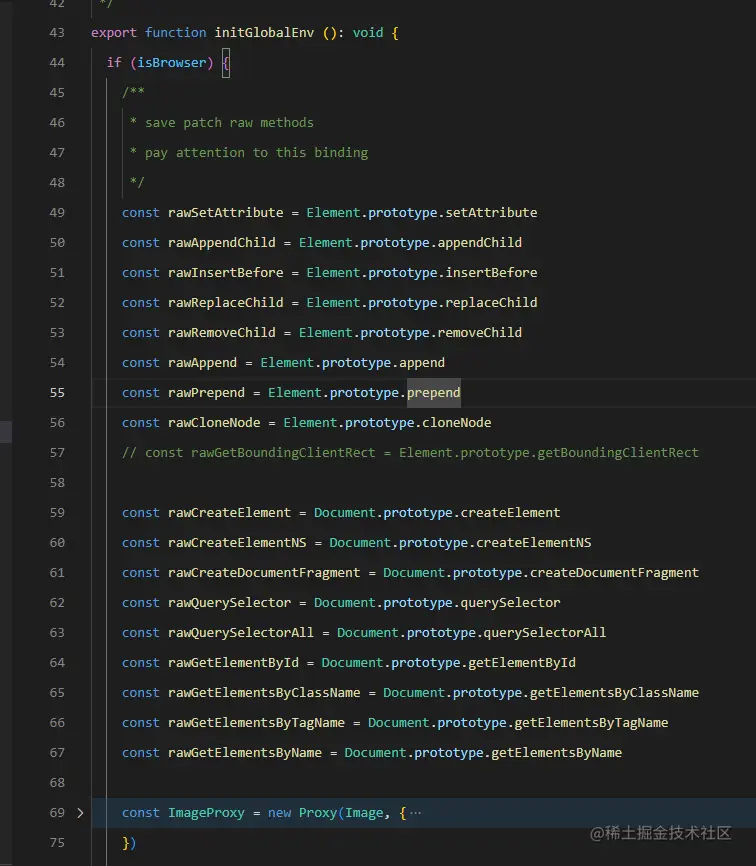Click the rawCloneNode variable
756x866 pixels.
214,423
